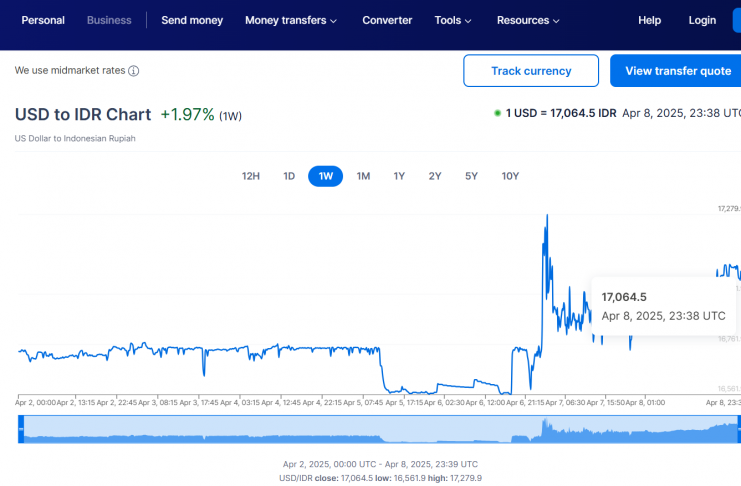Expand the Tools menu
The width and height of the screenshot is (741, 486).
click(454, 20)
